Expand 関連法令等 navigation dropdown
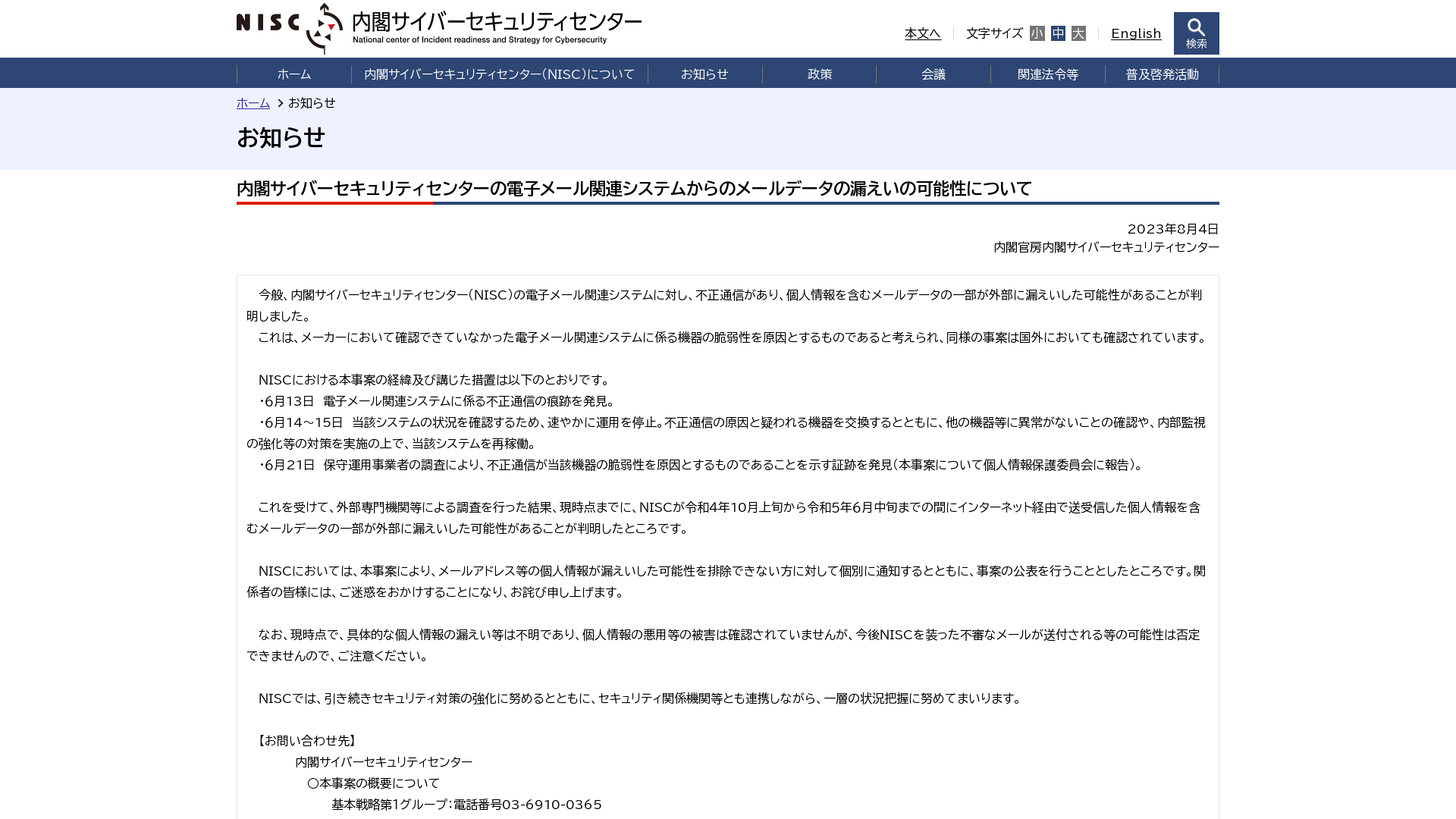This screenshot has width=1456, height=819. tap(1048, 73)
